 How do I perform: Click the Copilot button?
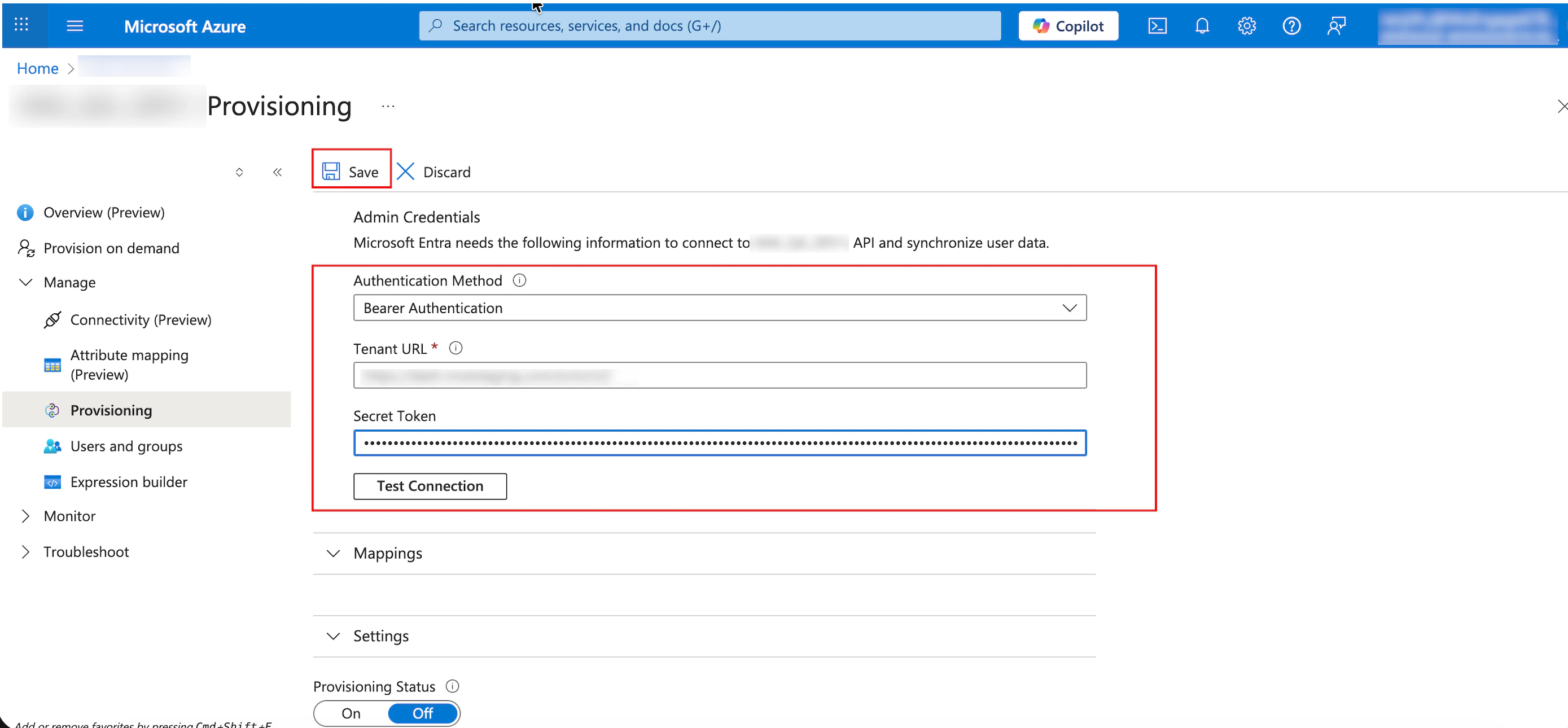click(1068, 25)
